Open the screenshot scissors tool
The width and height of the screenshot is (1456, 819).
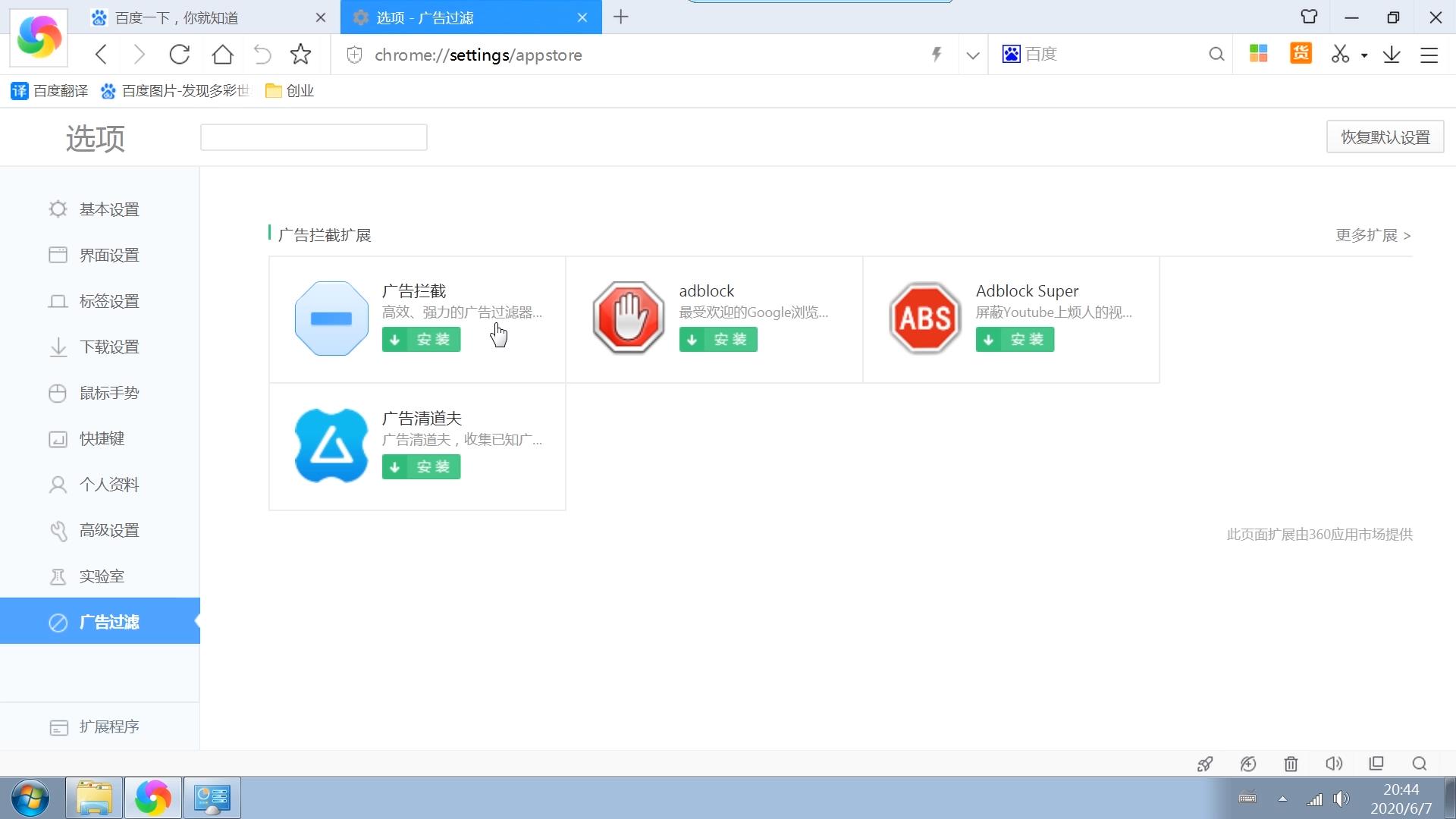click(1340, 55)
